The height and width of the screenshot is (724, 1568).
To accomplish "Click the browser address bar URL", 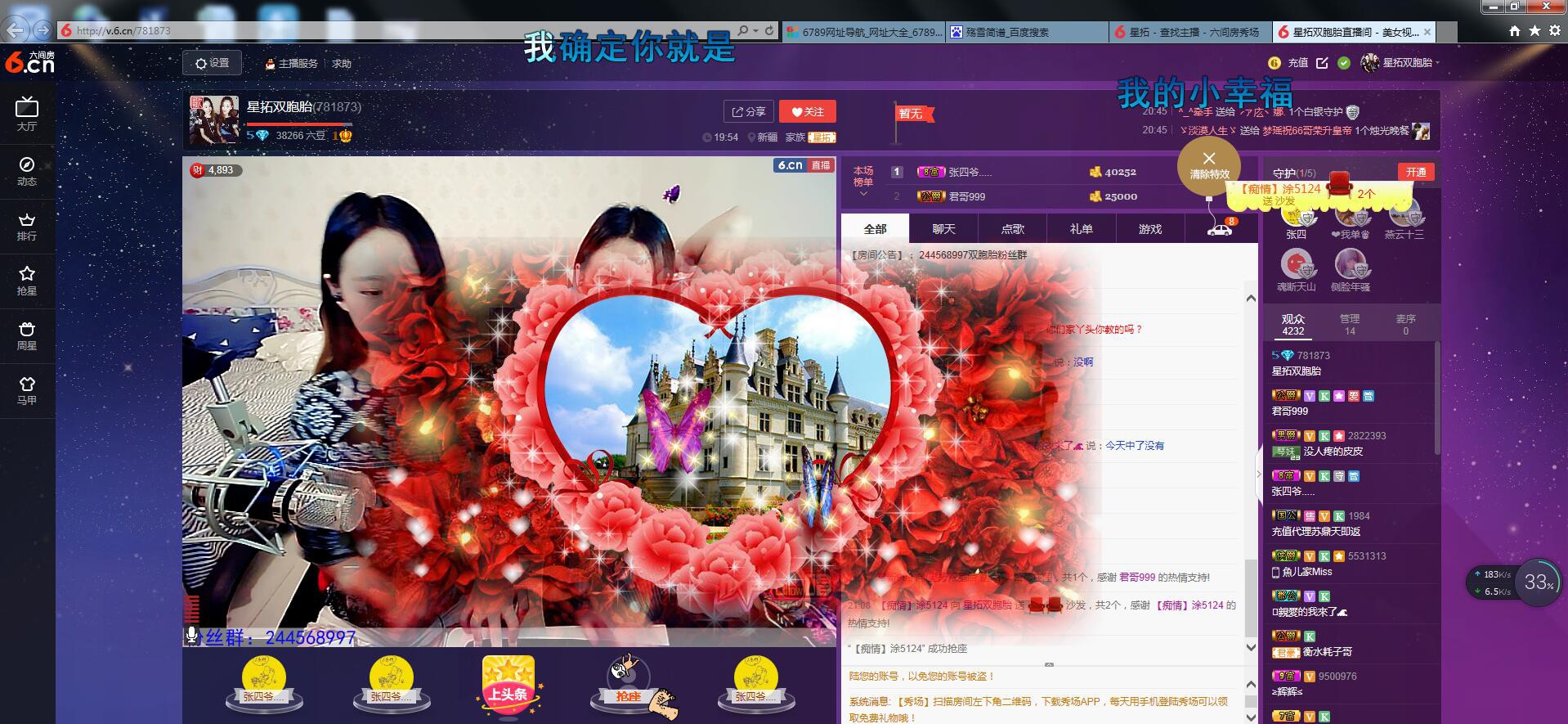I will (123, 30).
